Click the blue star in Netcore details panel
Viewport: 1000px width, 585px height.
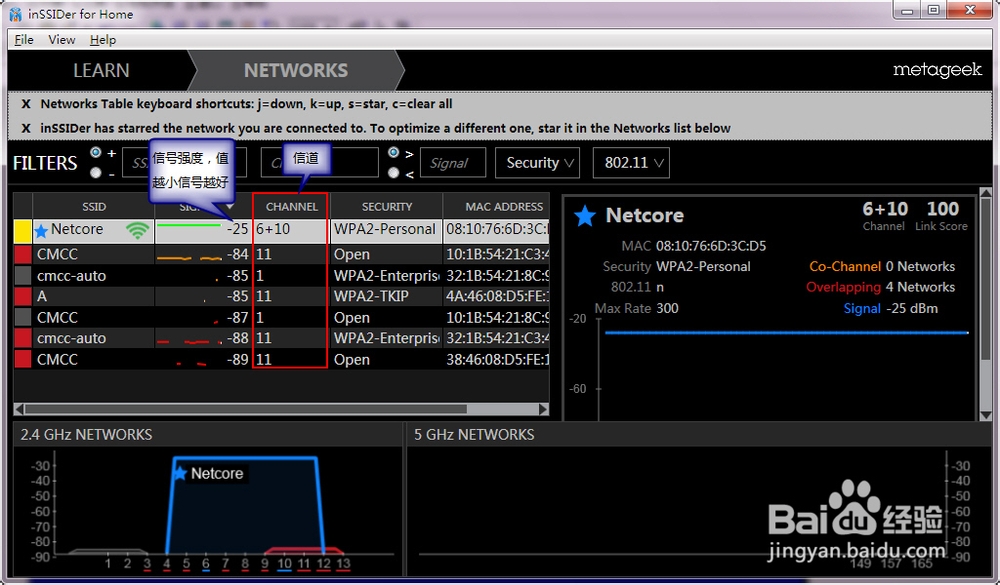pos(584,216)
